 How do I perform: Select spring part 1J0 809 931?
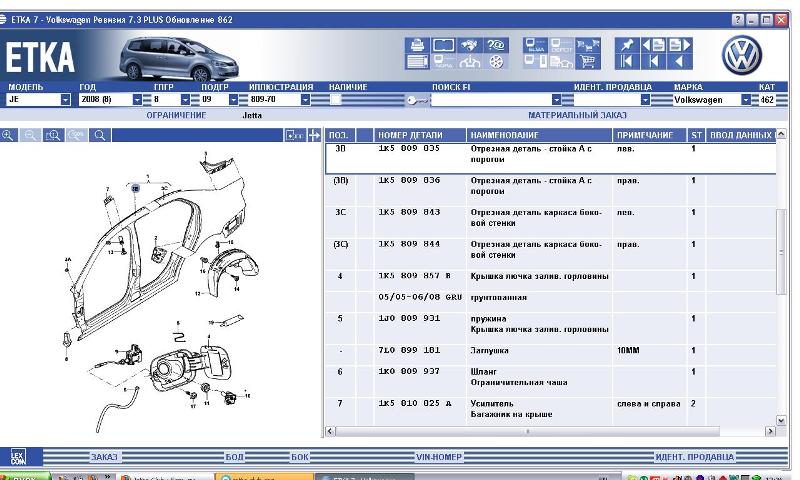coord(409,318)
